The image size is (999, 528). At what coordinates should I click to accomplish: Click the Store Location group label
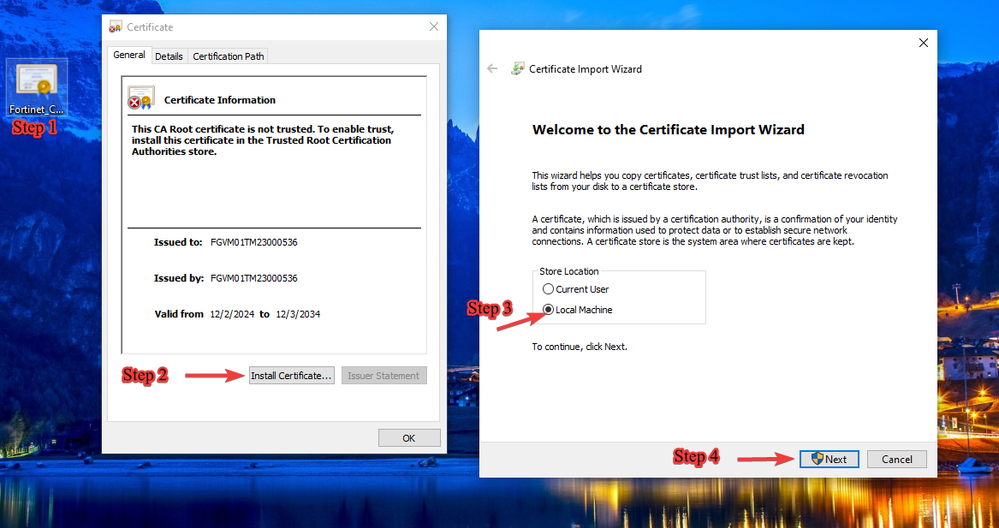(569, 271)
